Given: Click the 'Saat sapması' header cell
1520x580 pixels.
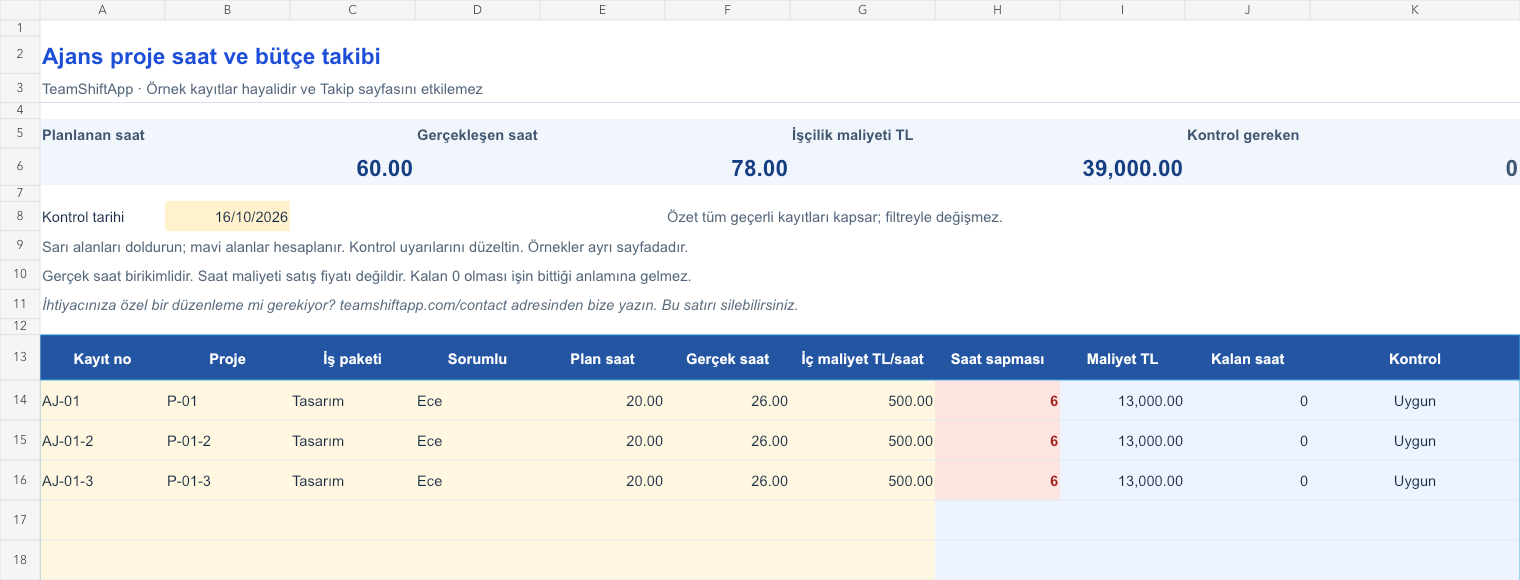Looking at the screenshot, I should click(x=997, y=359).
